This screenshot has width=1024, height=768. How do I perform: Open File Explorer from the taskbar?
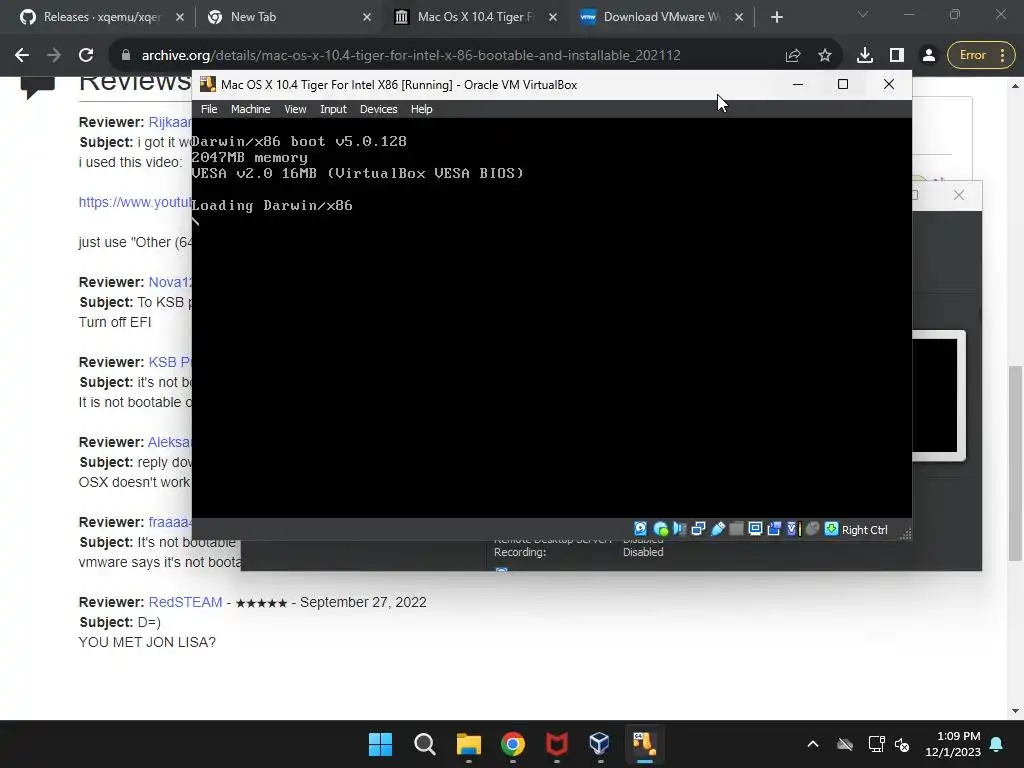click(468, 744)
